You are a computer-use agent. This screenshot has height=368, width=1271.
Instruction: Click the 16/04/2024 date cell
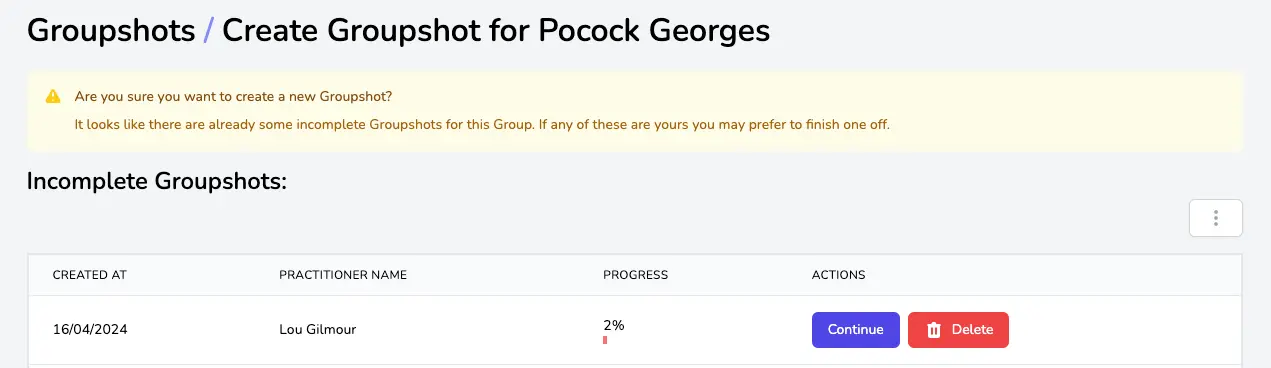coord(90,330)
